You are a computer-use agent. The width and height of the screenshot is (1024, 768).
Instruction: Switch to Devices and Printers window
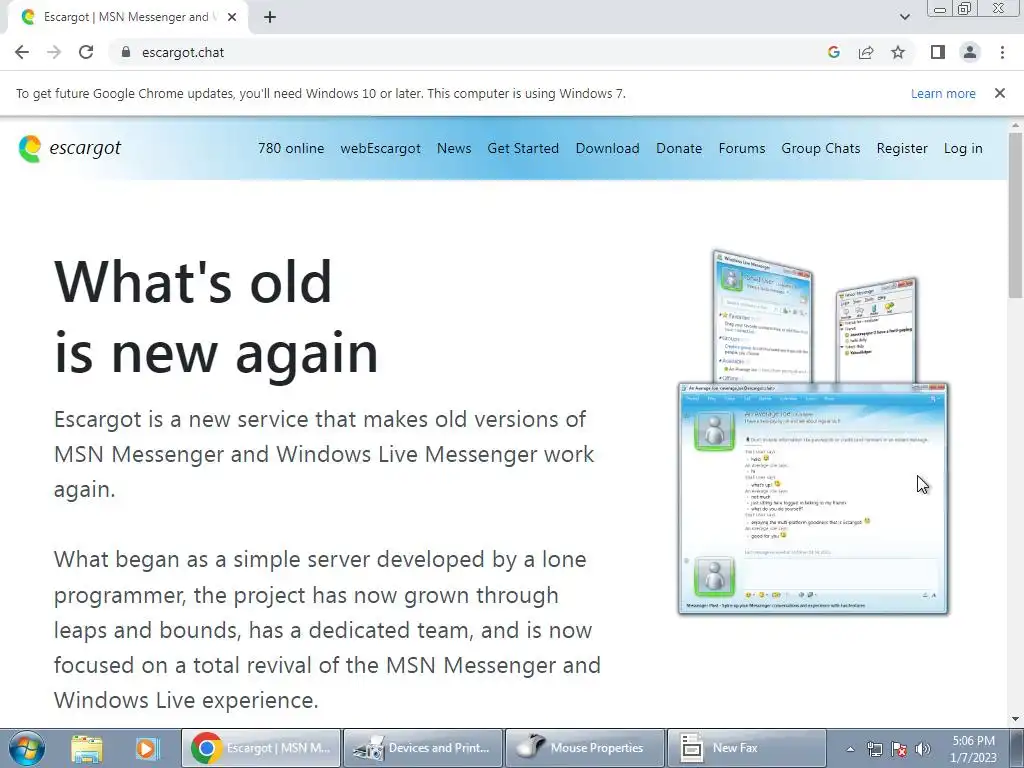[x=423, y=748]
